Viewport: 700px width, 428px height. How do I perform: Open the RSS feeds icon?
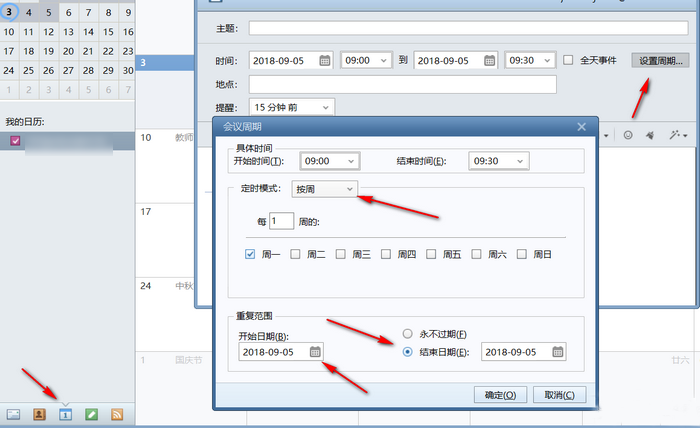pyautogui.click(x=117, y=413)
